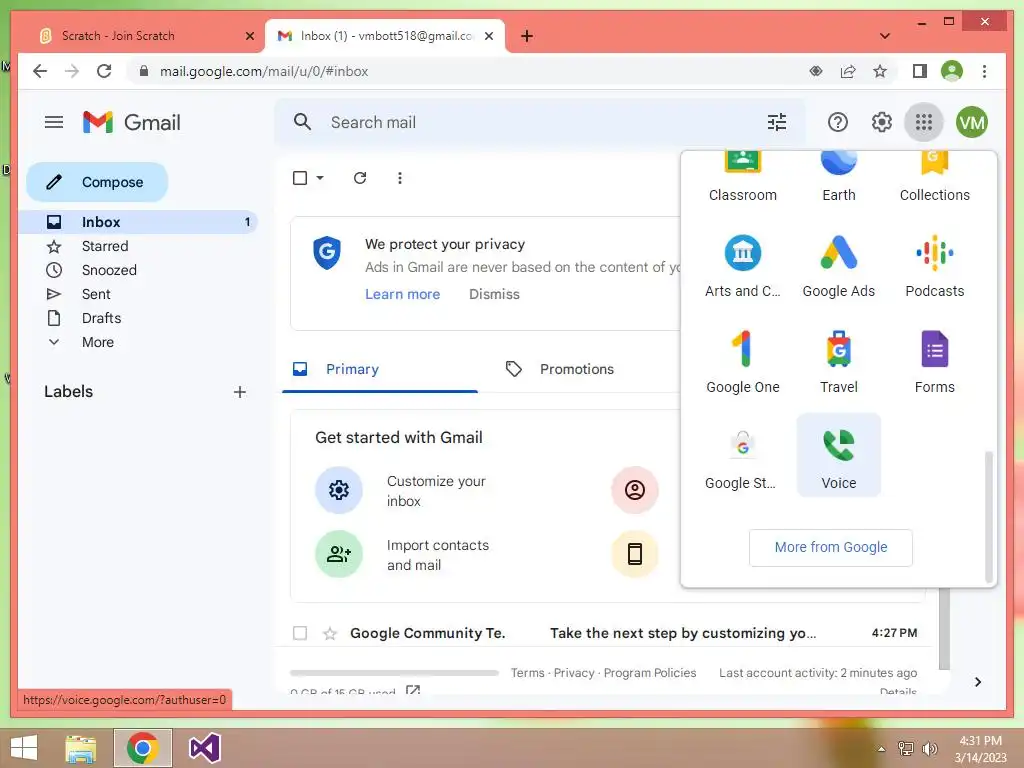Switch to the Promotions tab
This screenshot has width=1024, height=768.
tap(577, 369)
